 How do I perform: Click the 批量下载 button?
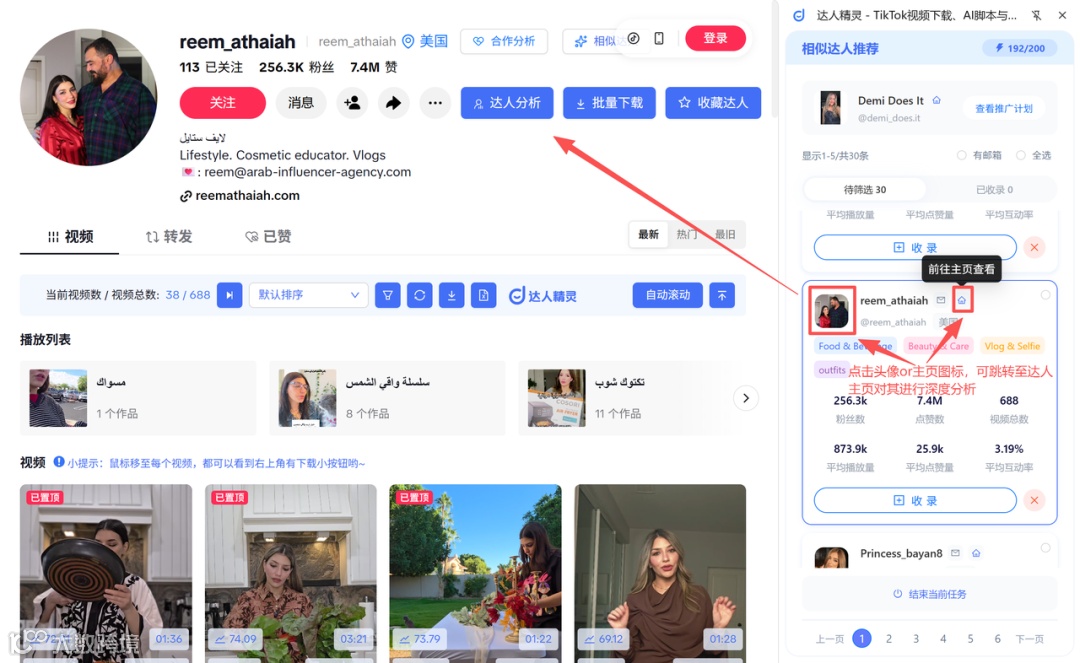(x=609, y=103)
